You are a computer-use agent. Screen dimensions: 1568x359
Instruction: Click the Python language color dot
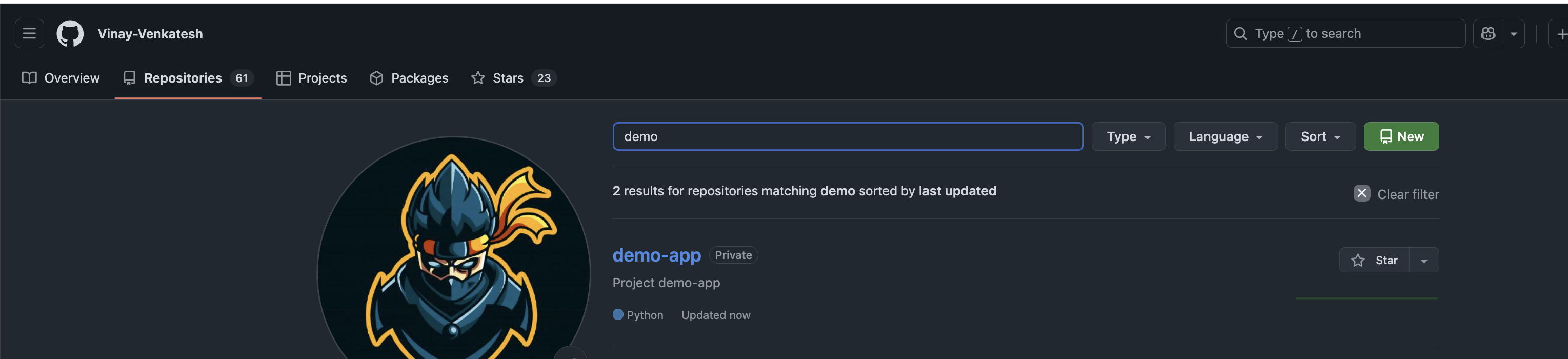(618, 314)
